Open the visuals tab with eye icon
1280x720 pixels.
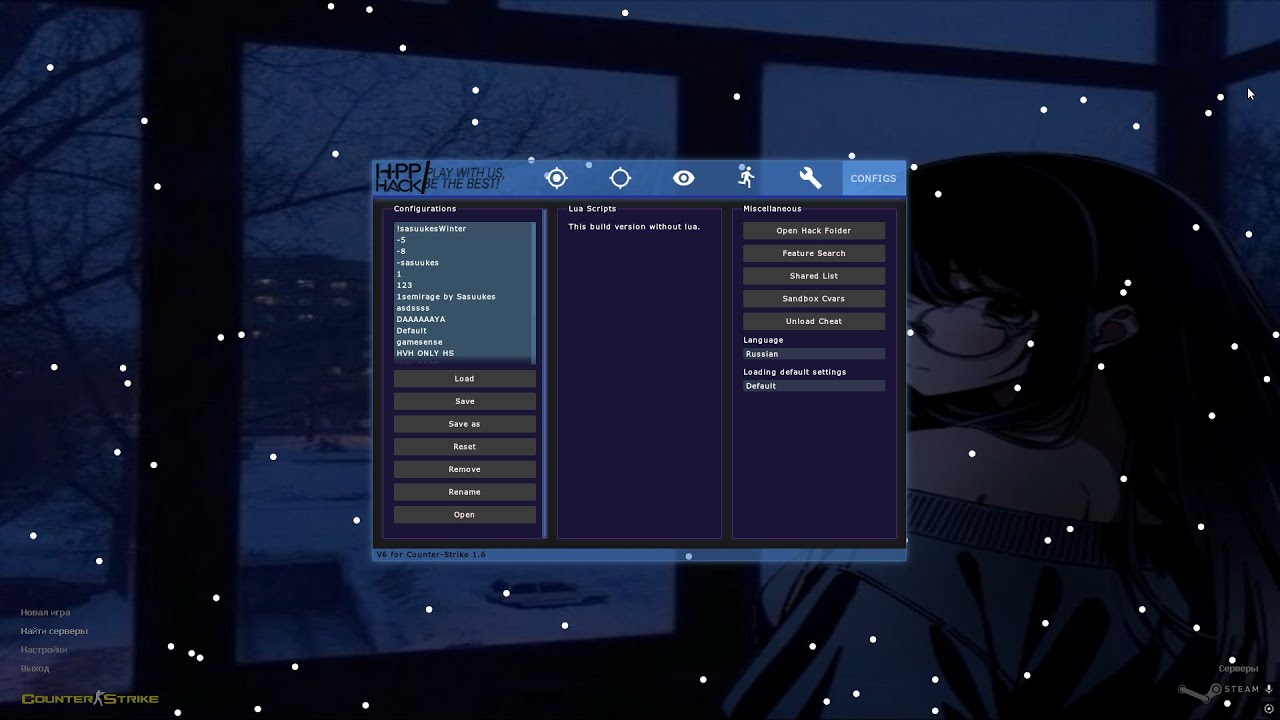click(684, 178)
